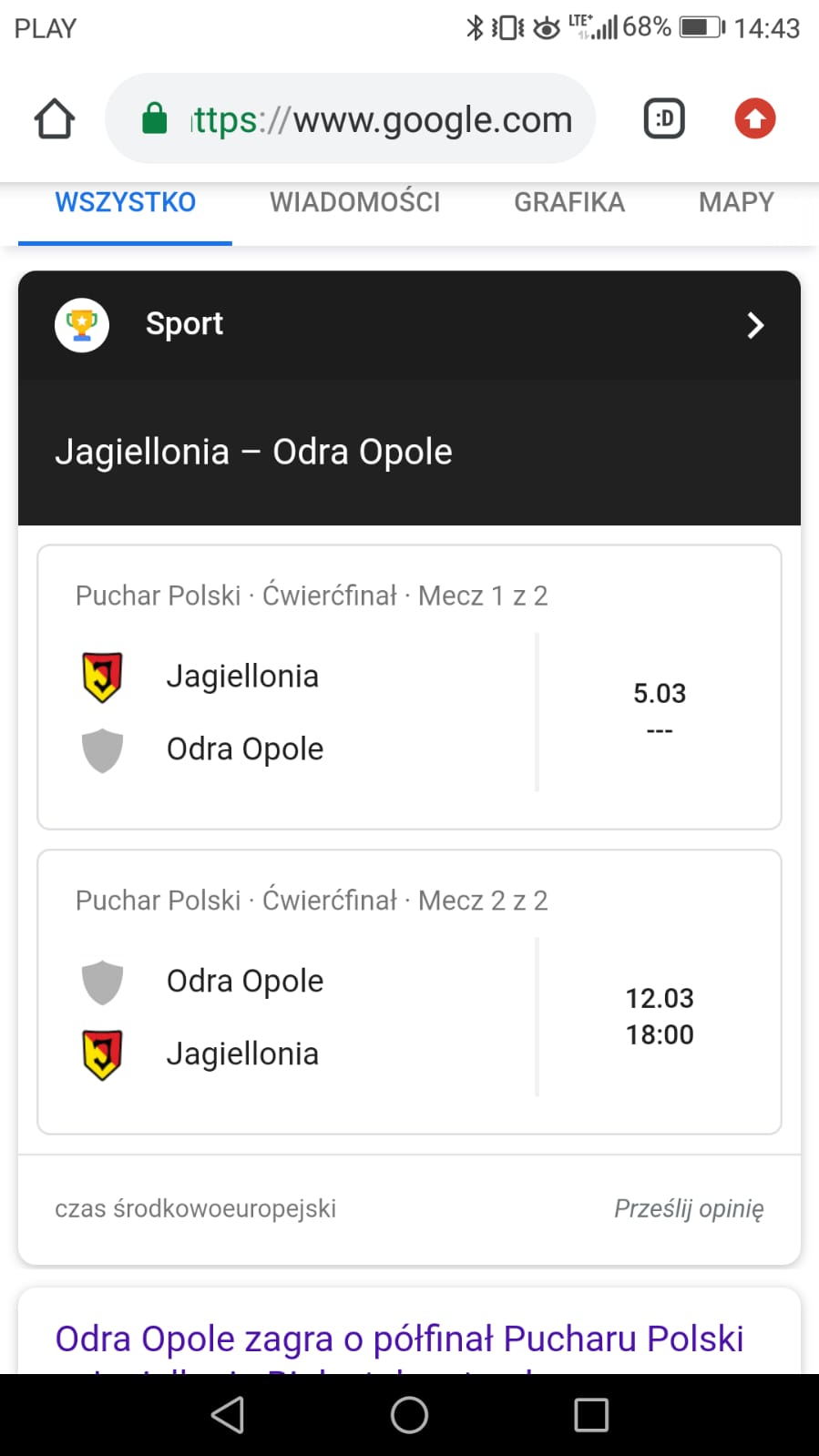Image resolution: width=819 pixels, height=1456 pixels.
Task: Open match 1 of 2 card date 5.03
Action: point(659,694)
